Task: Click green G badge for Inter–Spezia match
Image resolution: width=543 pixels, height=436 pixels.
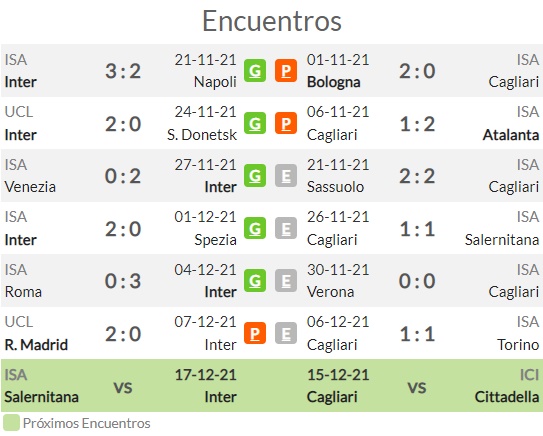Action: pos(255,228)
